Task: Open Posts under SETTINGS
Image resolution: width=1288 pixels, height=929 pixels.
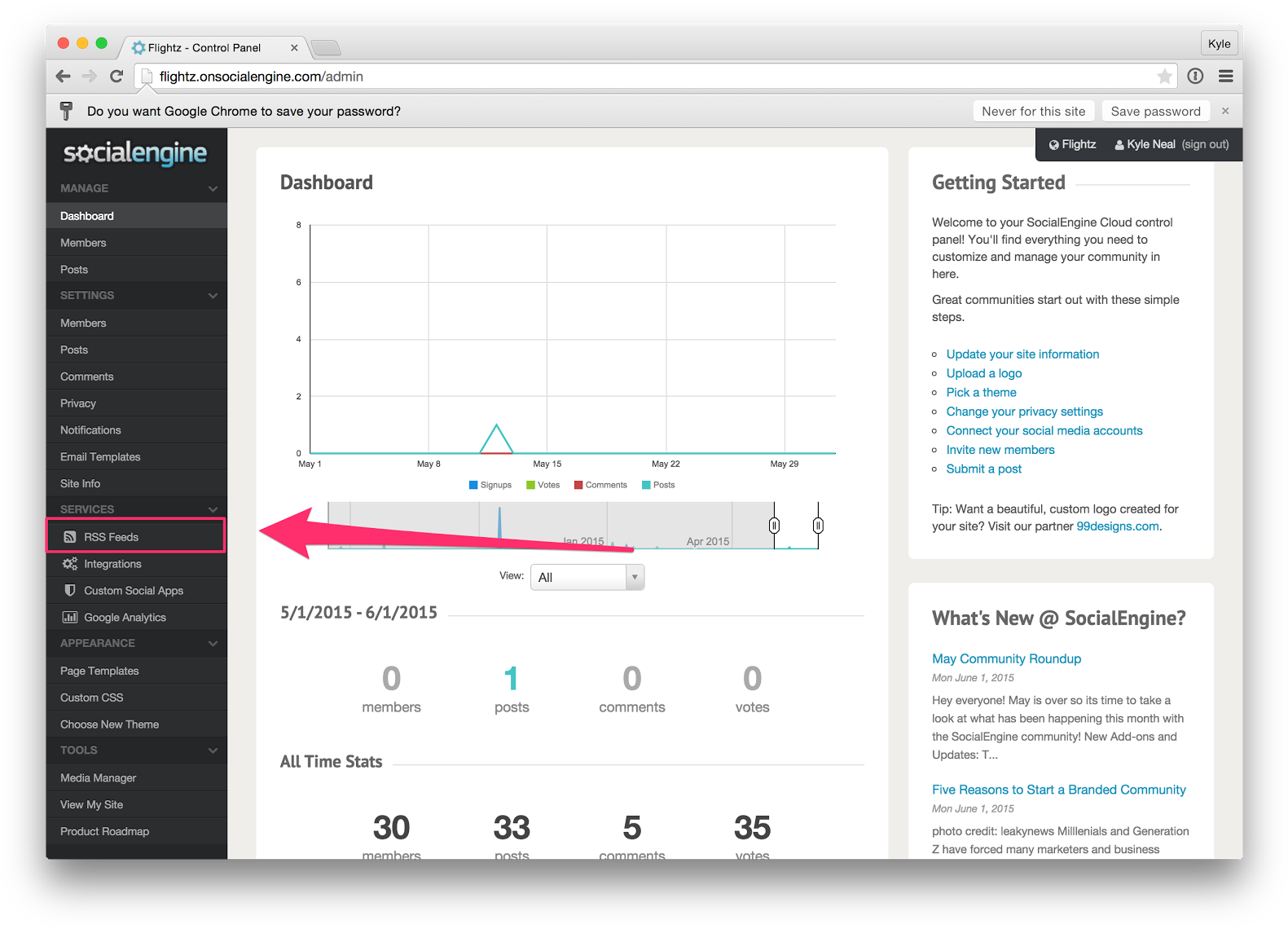Action: pyautogui.click(x=136, y=350)
